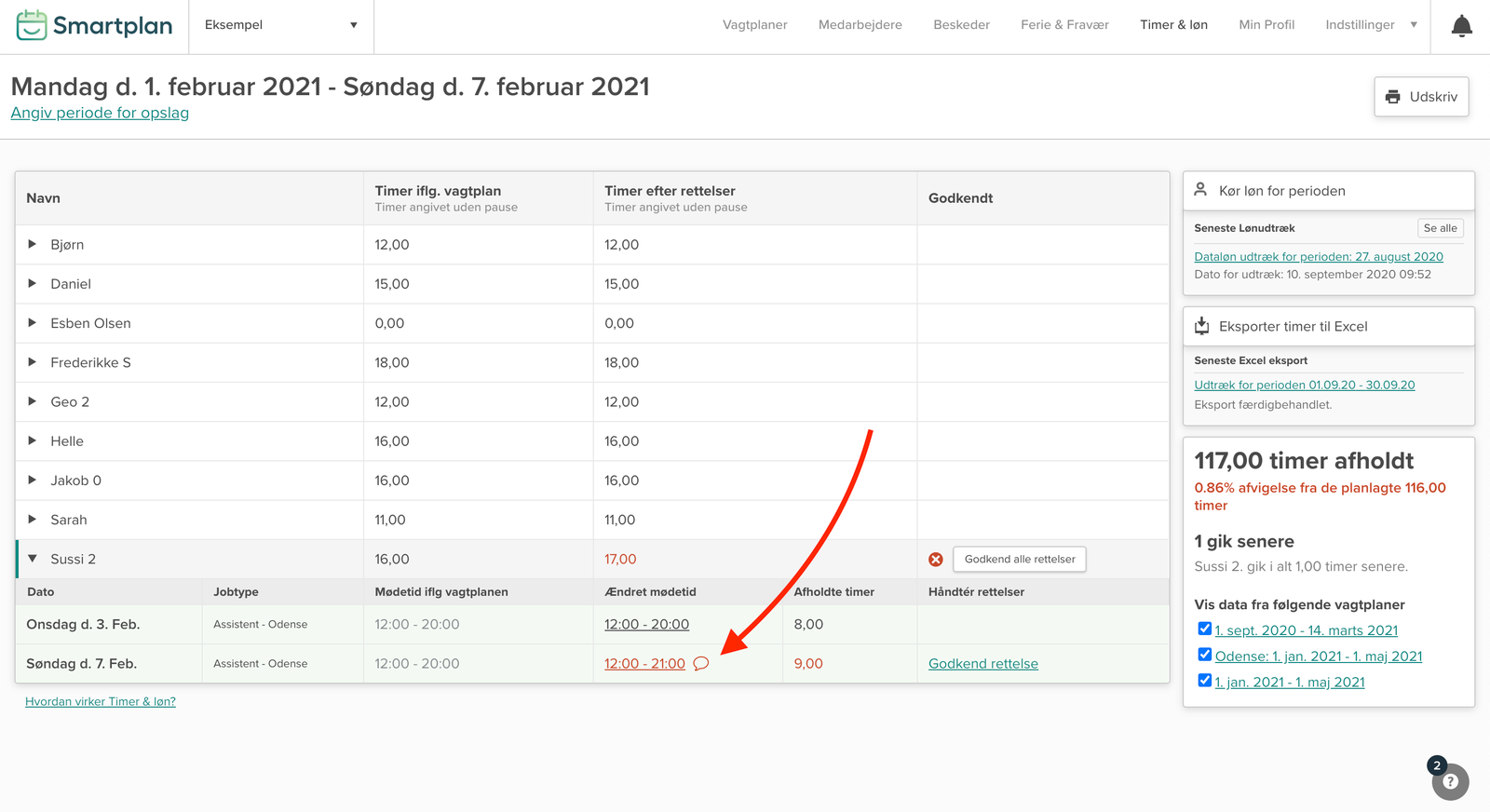
Task: Collapse the Sussi 2 row
Action: 33,559
